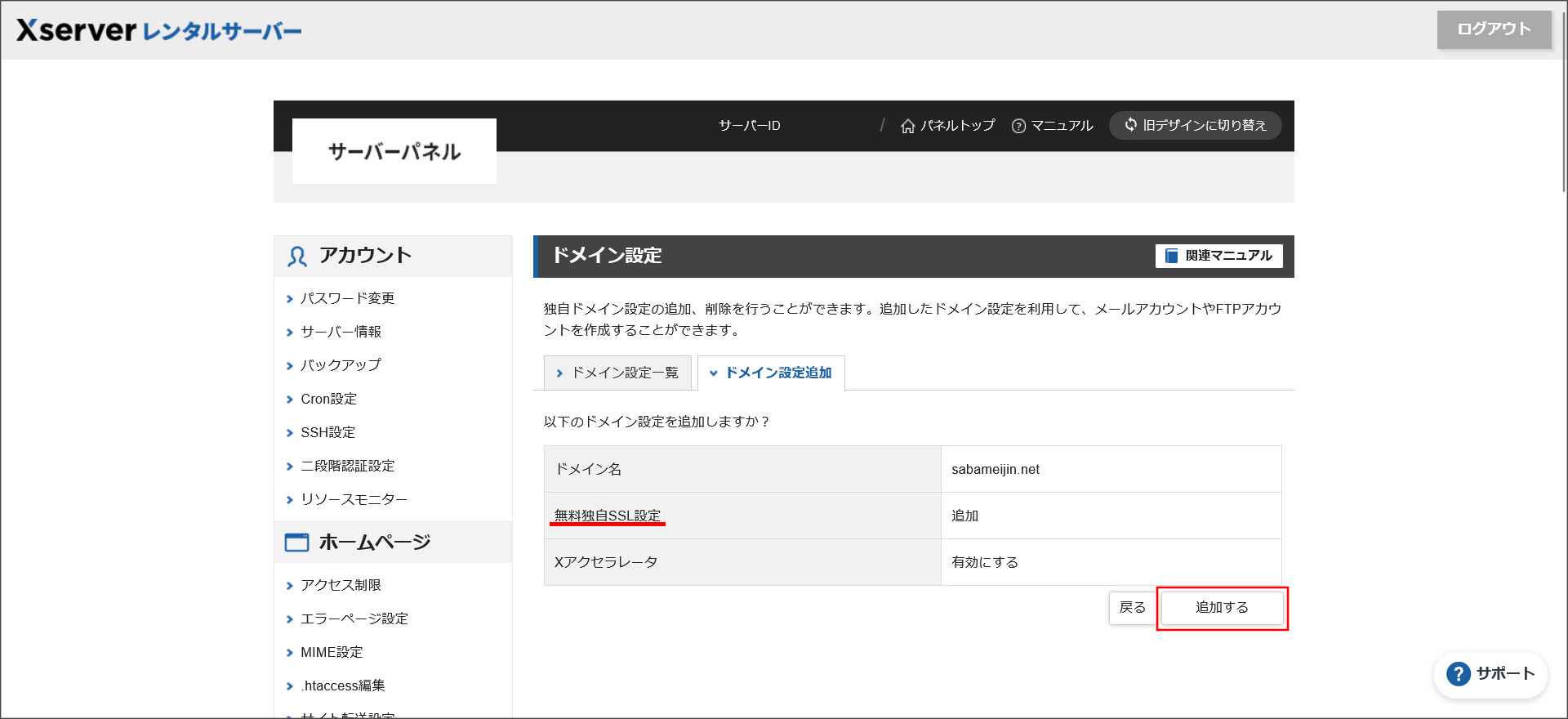The width and height of the screenshot is (1568, 719).
Task: Click the ドメイン名 label cell
Action: [x=742, y=469]
